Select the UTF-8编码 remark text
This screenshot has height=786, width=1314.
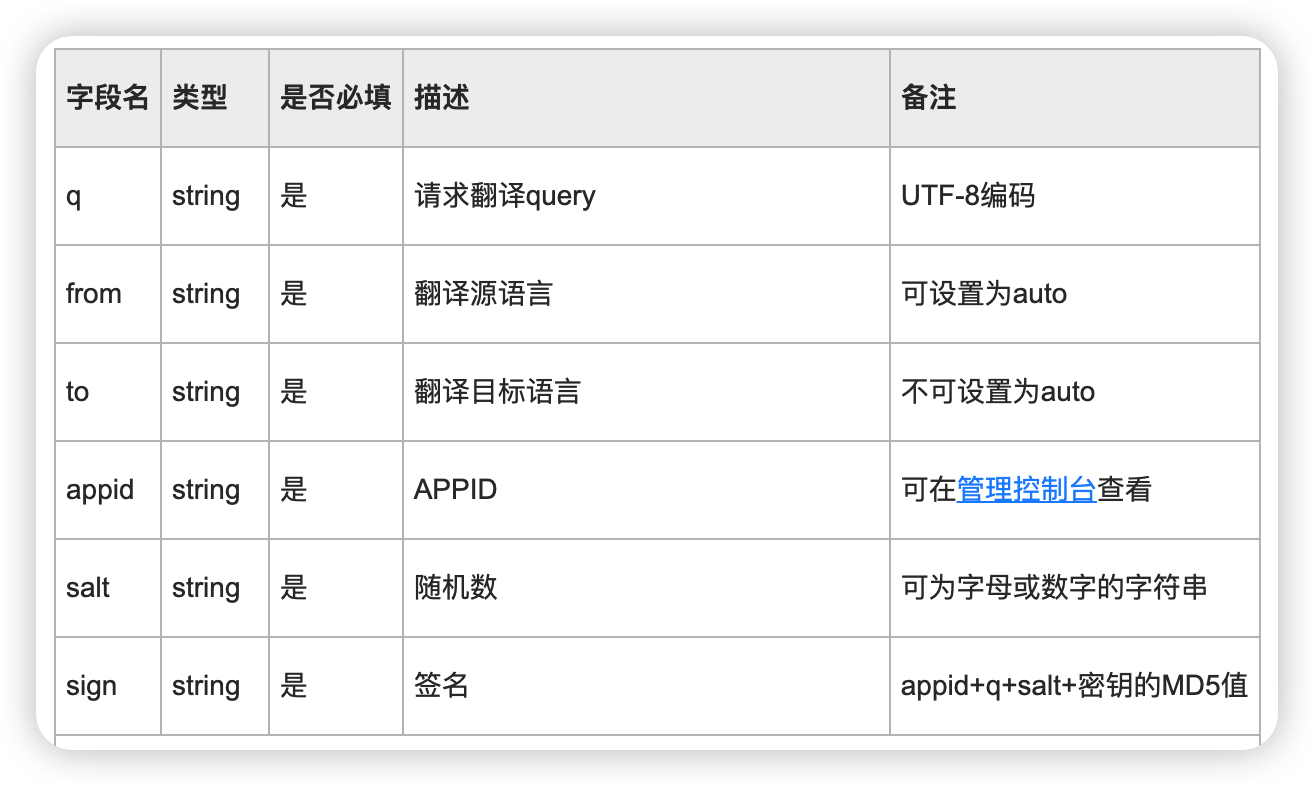click(967, 196)
